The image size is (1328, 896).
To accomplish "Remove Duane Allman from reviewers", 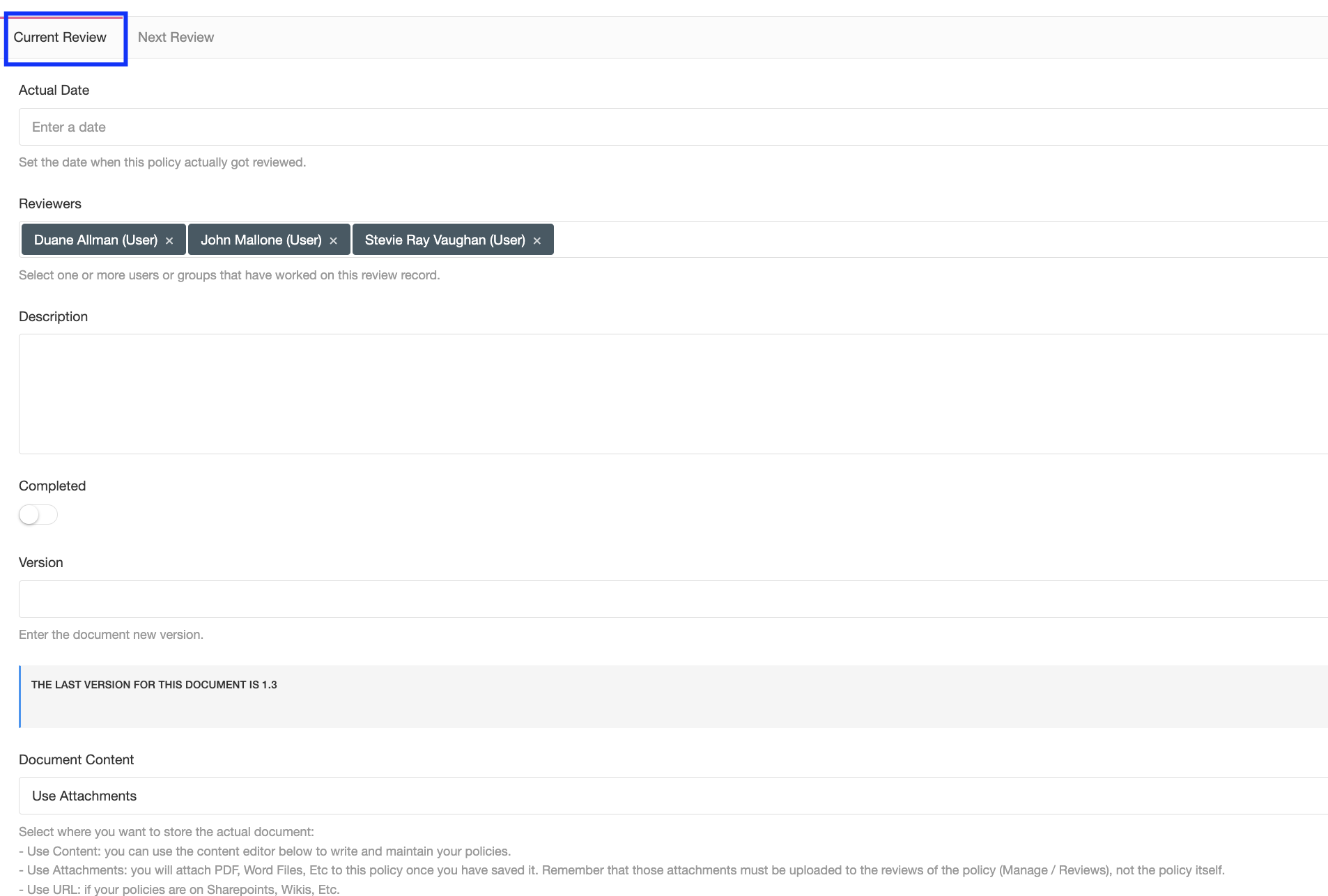I will pos(169,240).
